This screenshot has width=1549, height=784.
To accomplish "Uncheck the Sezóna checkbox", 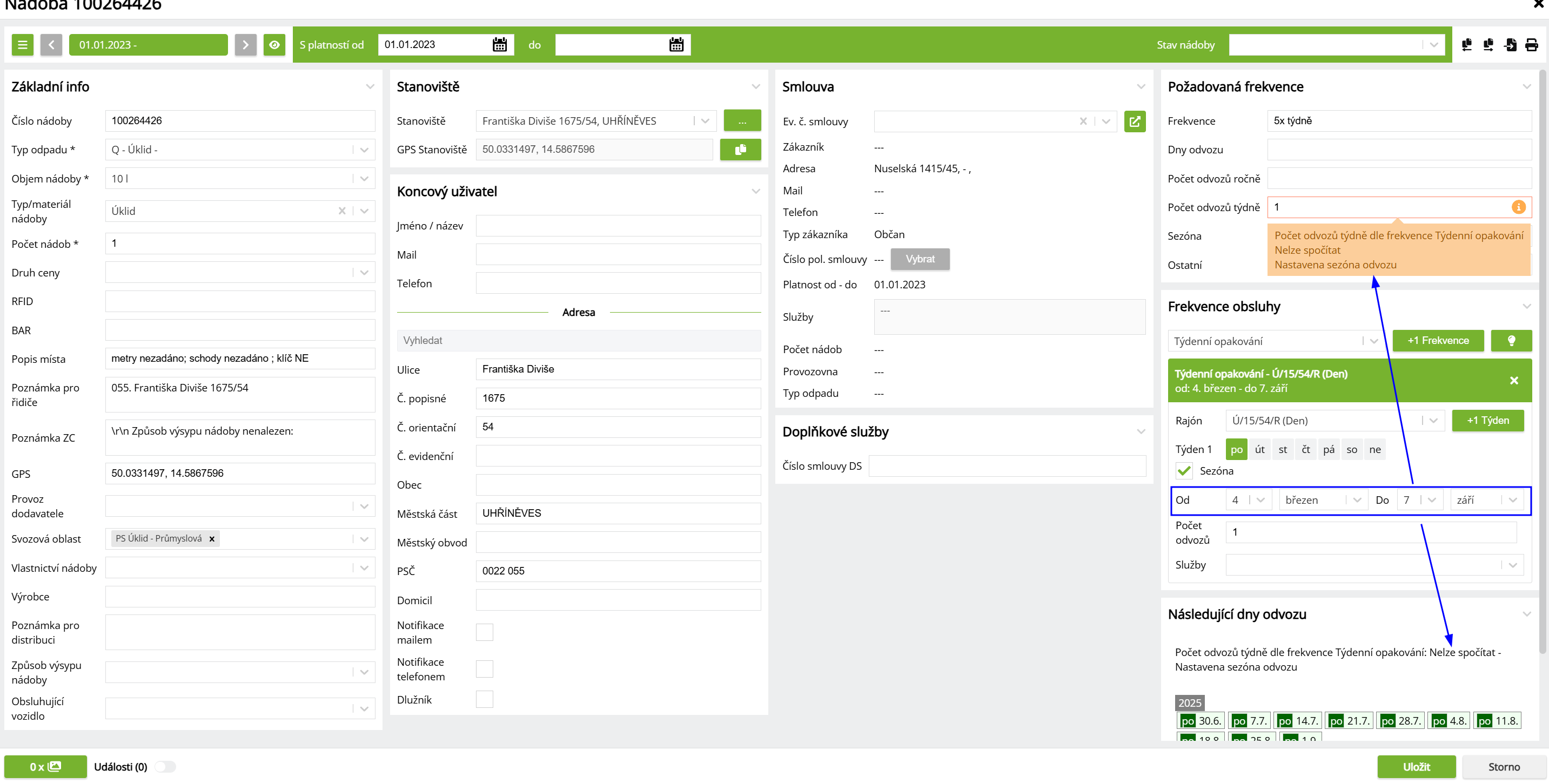I will click(x=1184, y=470).
